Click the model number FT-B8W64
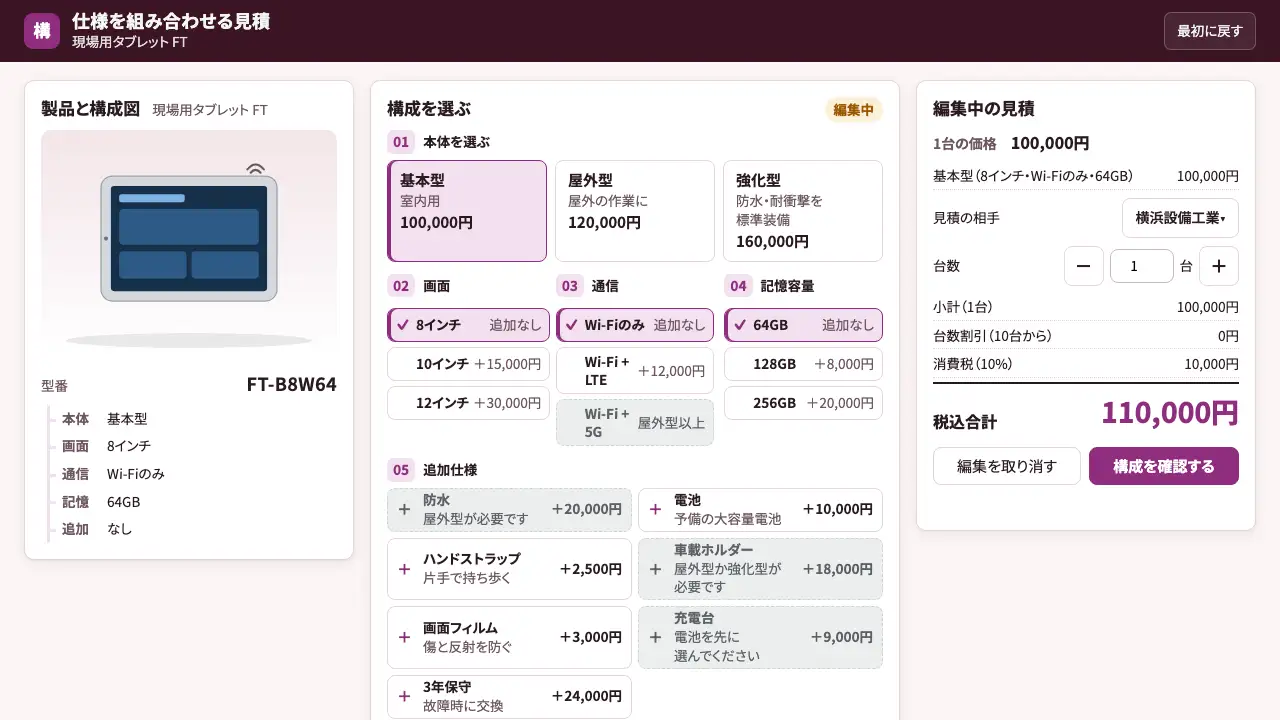The height and width of the screenshot is (720, 1280). click(292, 385)
